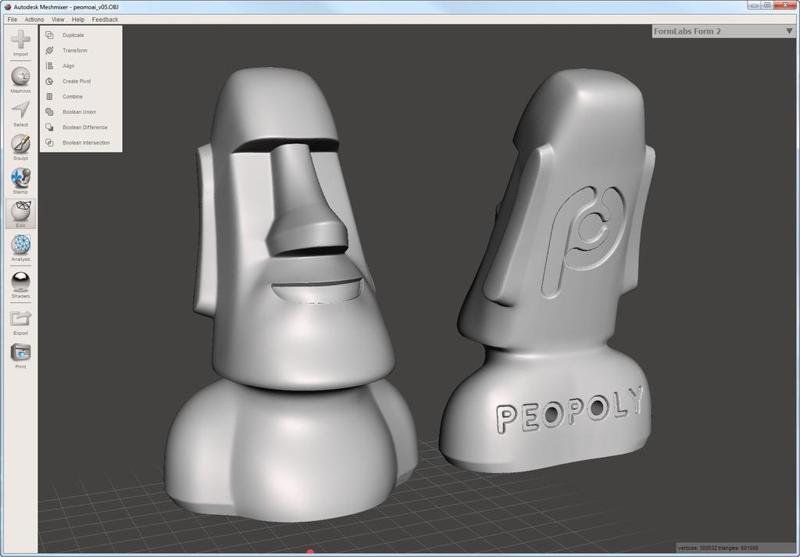Image resolution: width=800 pixels, height=557 pixels.
Task: Click the Boolean Union icon
Action: coord(49,112)
